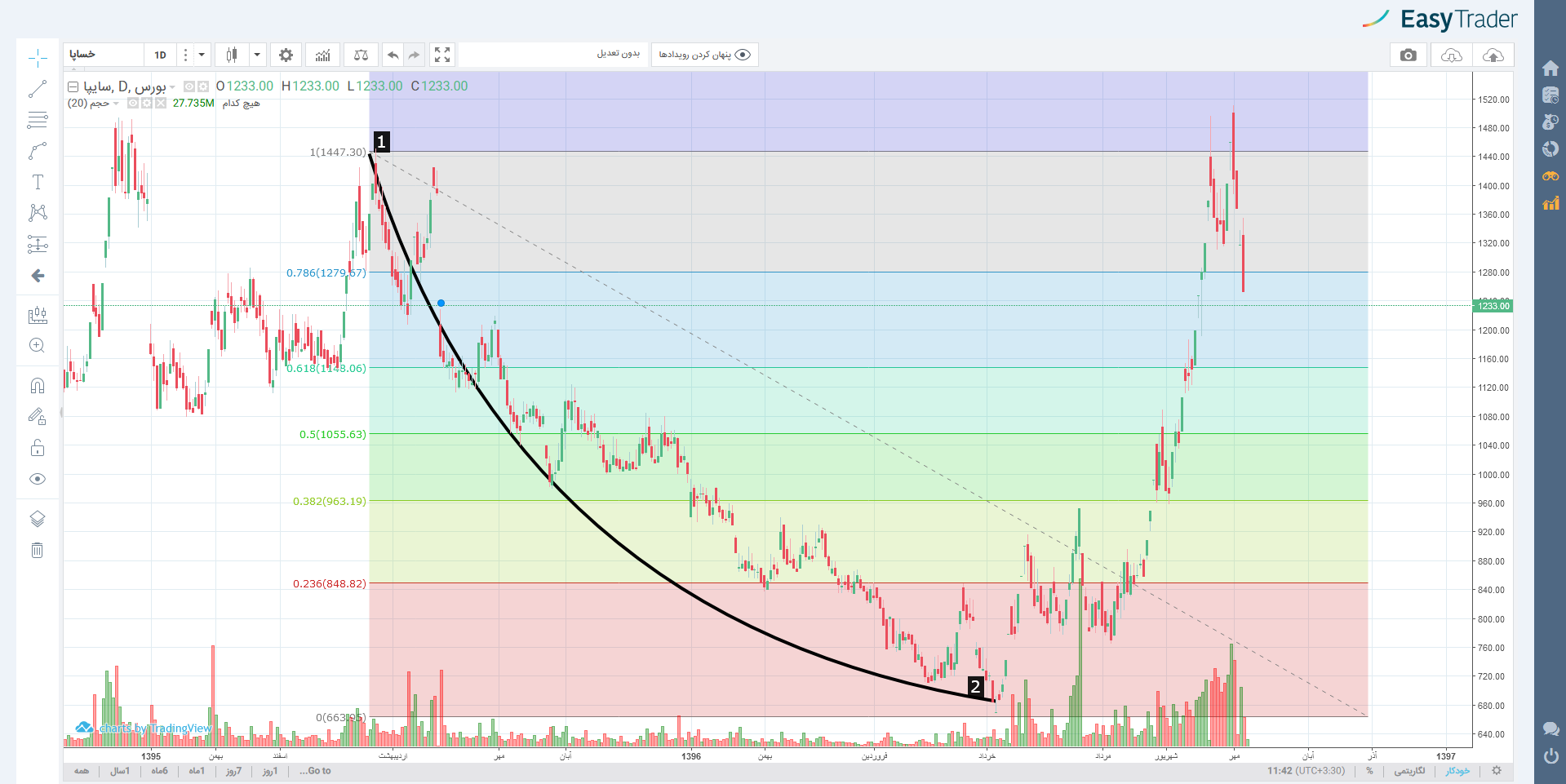The image size is (1566, 784).
Task: Enter fullscreen mode with the expand arrows
Action: pyautogui.click(x=442, y=55)
